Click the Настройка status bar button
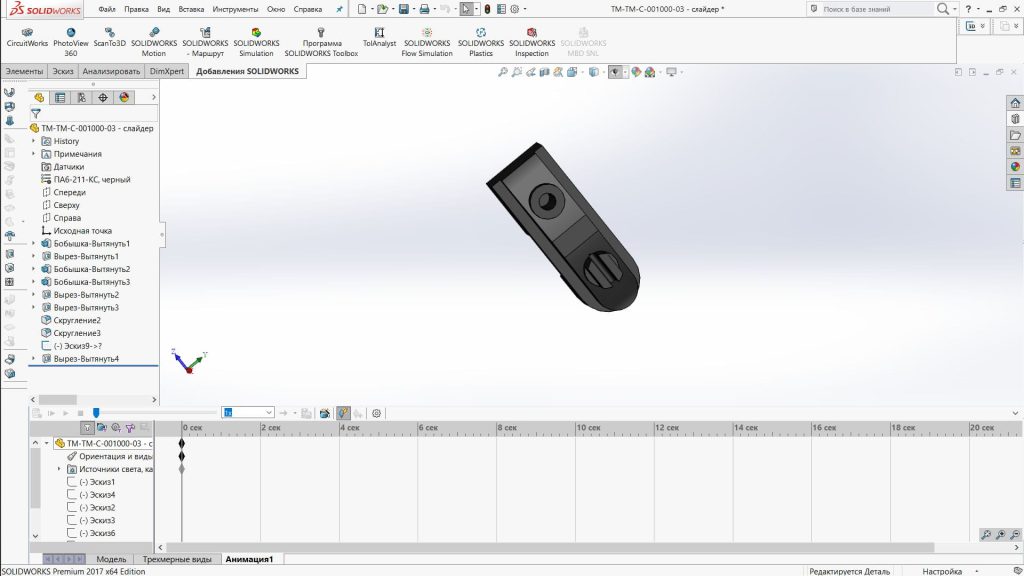1024x576 pixels. coord(942,571)
